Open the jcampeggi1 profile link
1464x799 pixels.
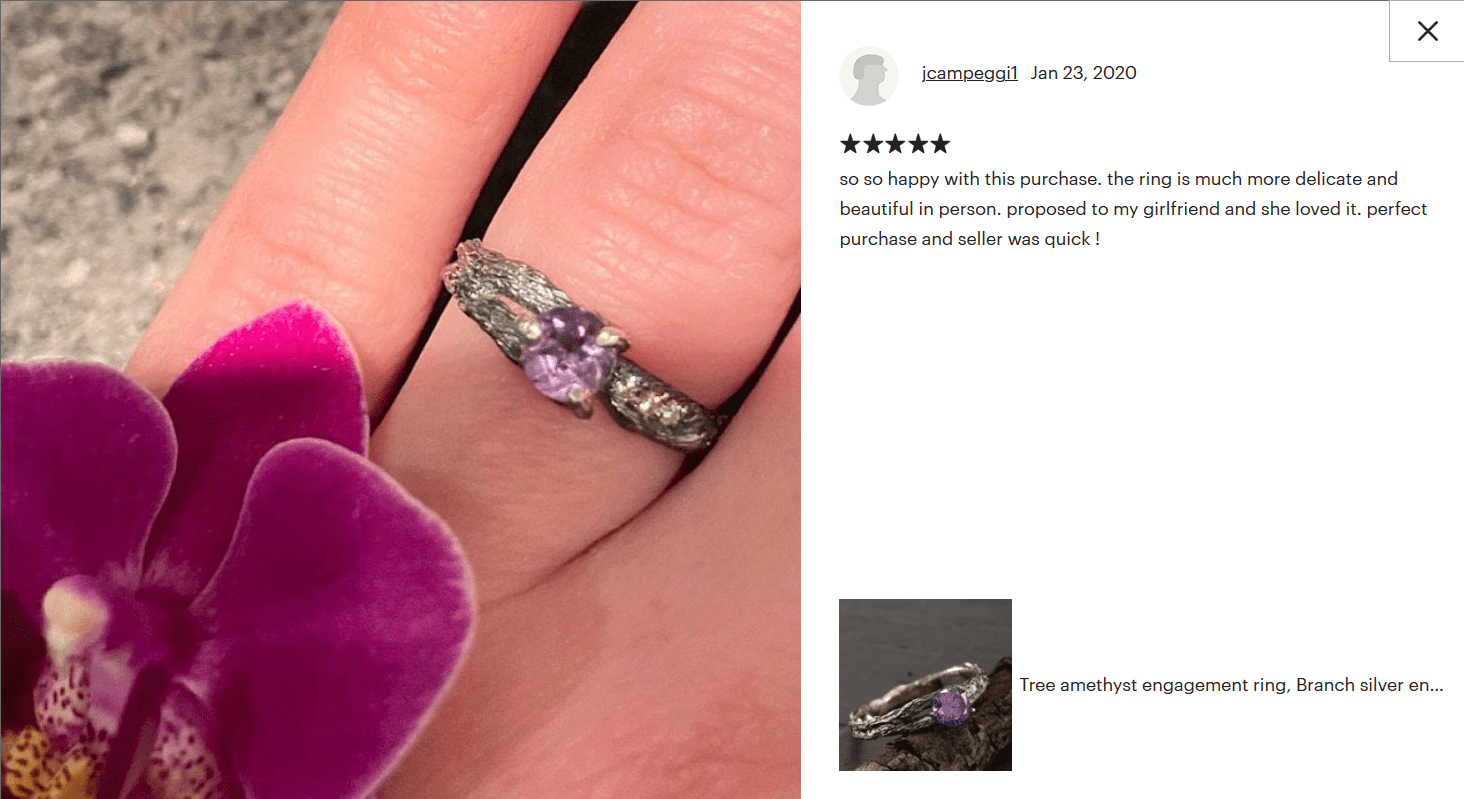coord(970,73)
